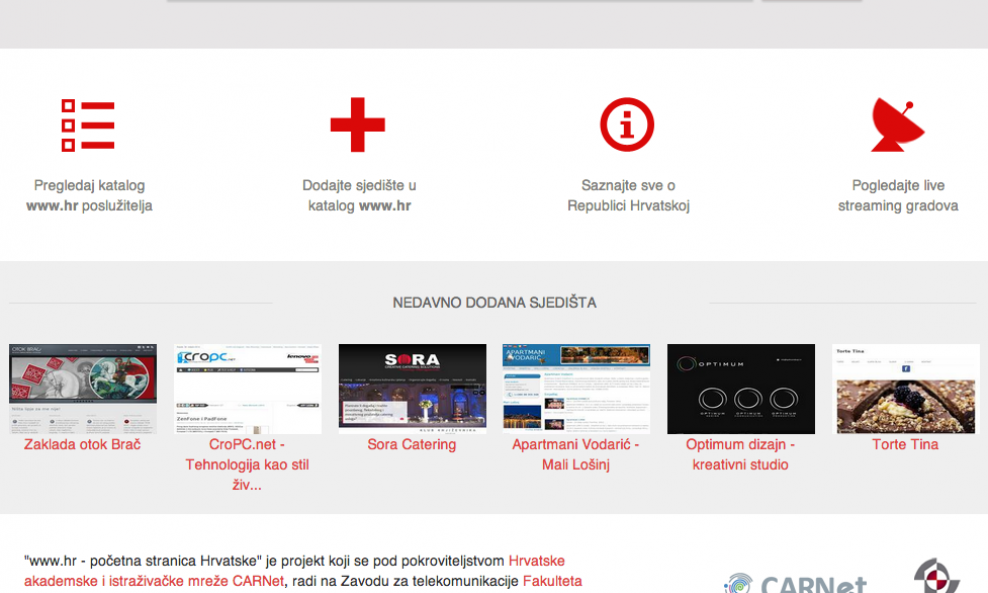
Task: Open 'Pregledaj katalog www.hr poslužitelja' link
Action: point(89,195)
